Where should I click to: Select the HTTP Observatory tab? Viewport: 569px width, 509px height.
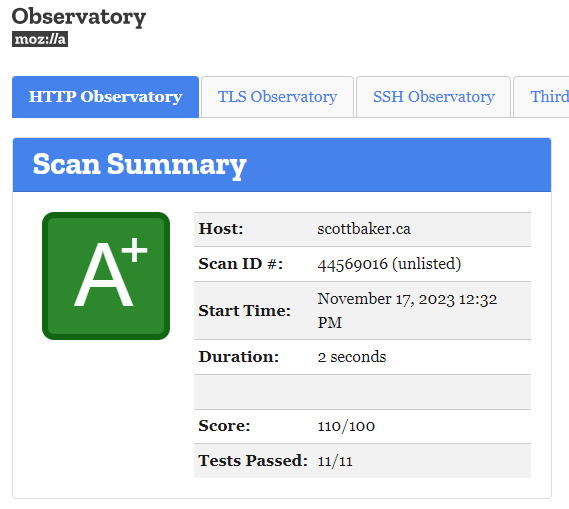tap(106, 97)
